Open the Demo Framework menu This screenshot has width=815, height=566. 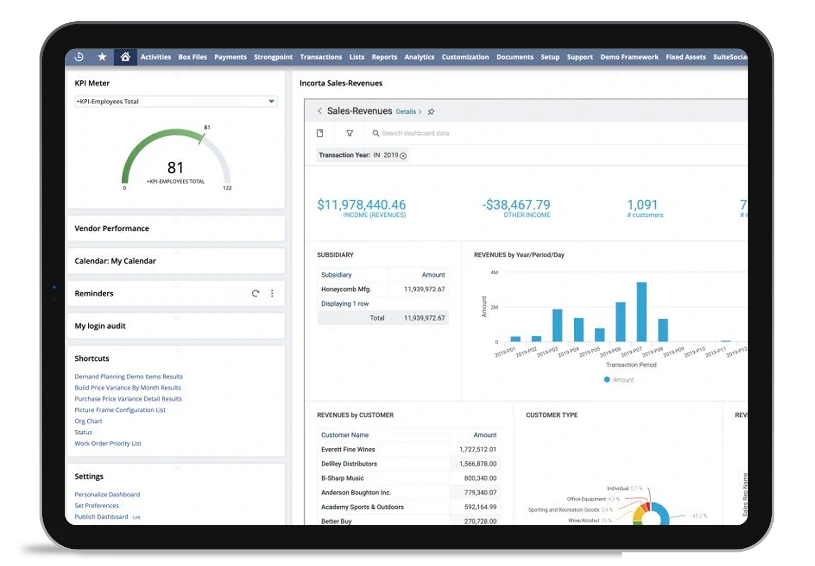point(629,57)
